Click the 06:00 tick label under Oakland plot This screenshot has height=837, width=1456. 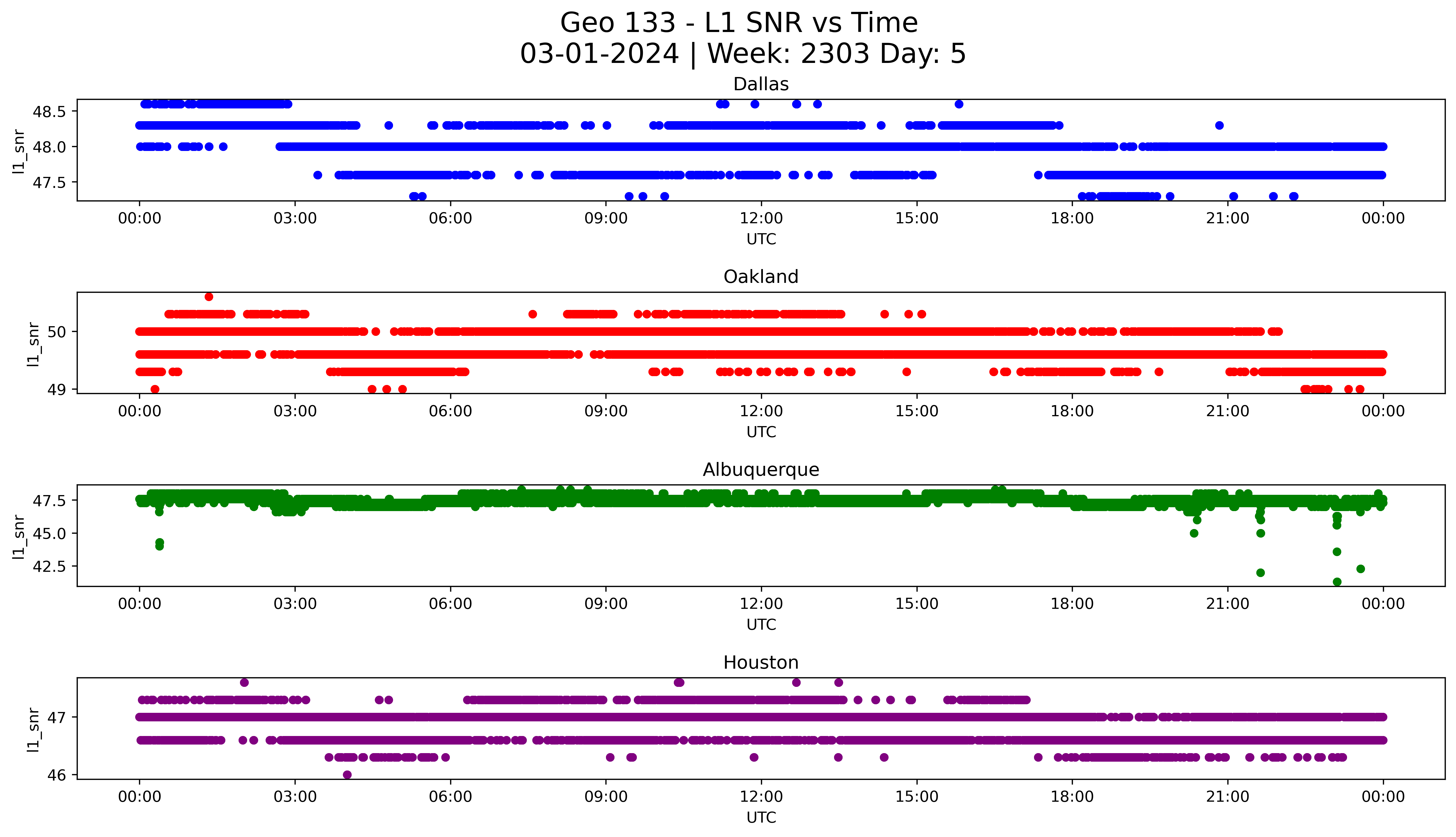[451, 411]
